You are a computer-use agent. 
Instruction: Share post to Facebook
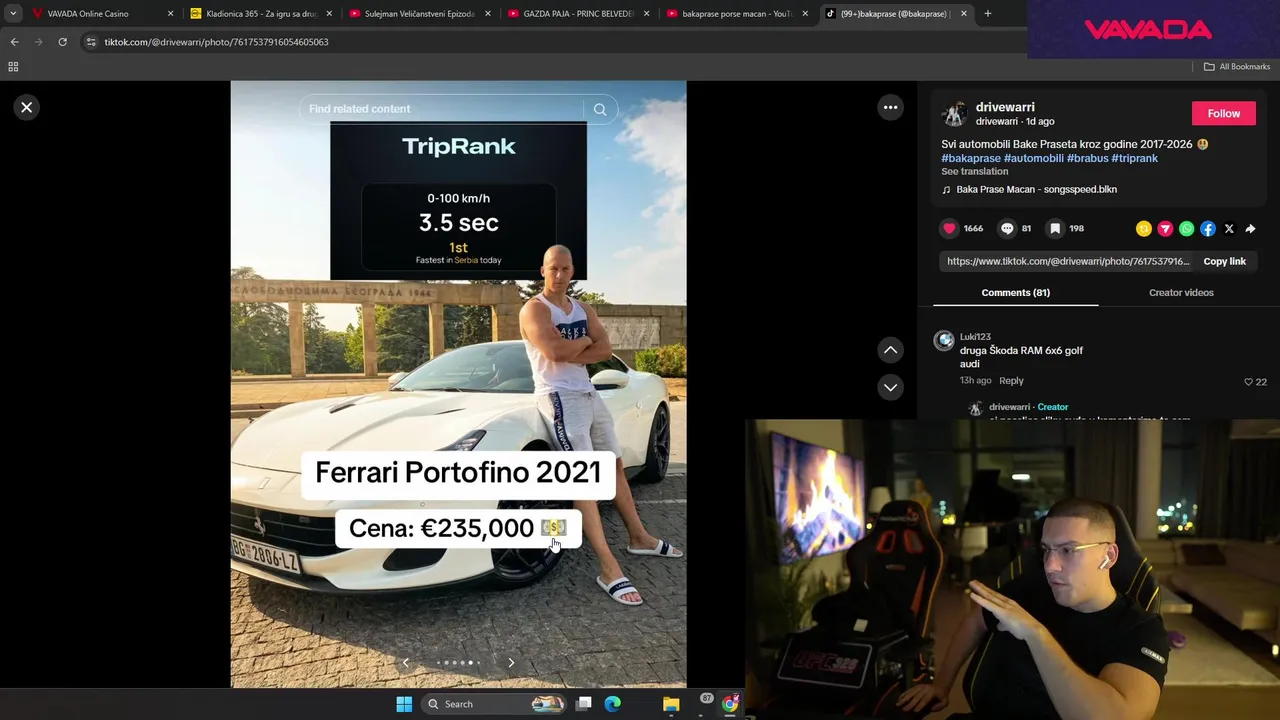click(x=1208, y=229)
